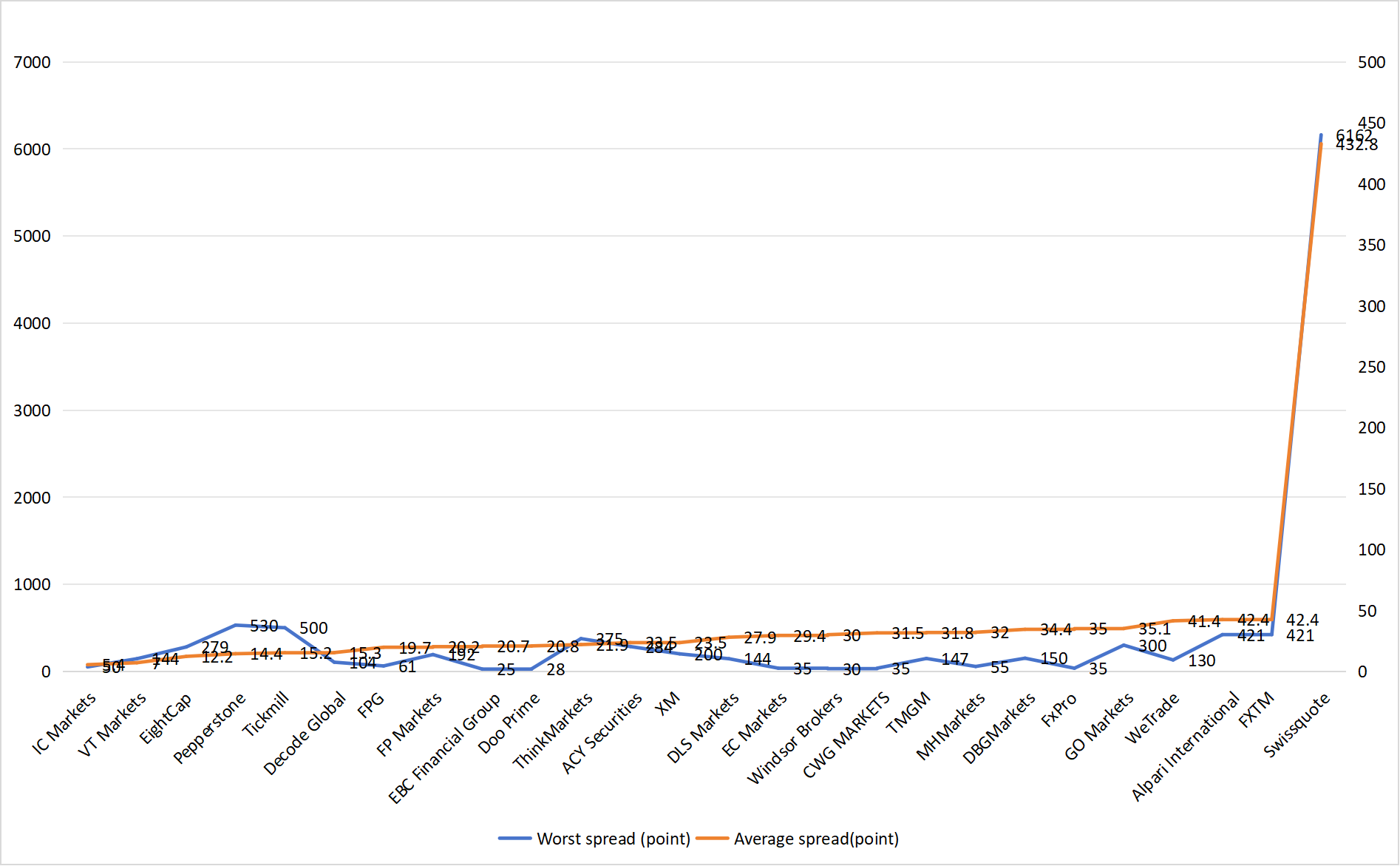Click the EightCap category label
This screenshot has width=1400, height=866.
166,717
